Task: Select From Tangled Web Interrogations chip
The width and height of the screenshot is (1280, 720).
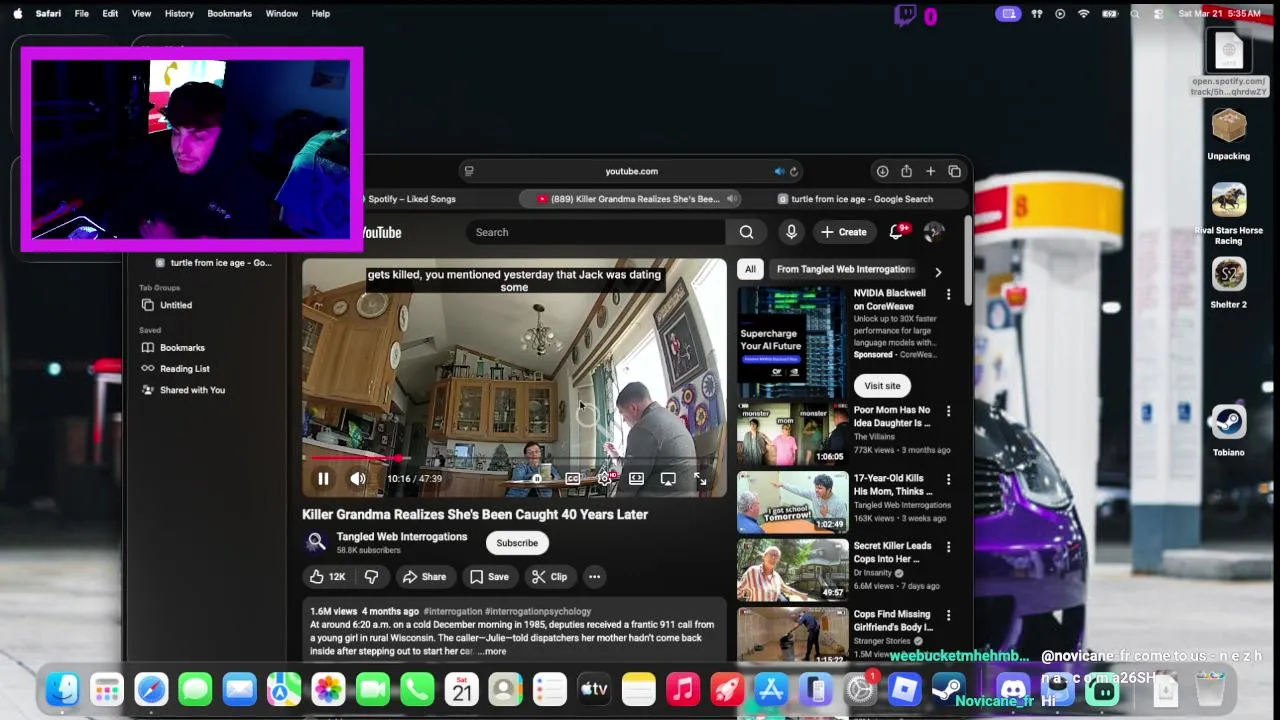Action: pos(845,269)
